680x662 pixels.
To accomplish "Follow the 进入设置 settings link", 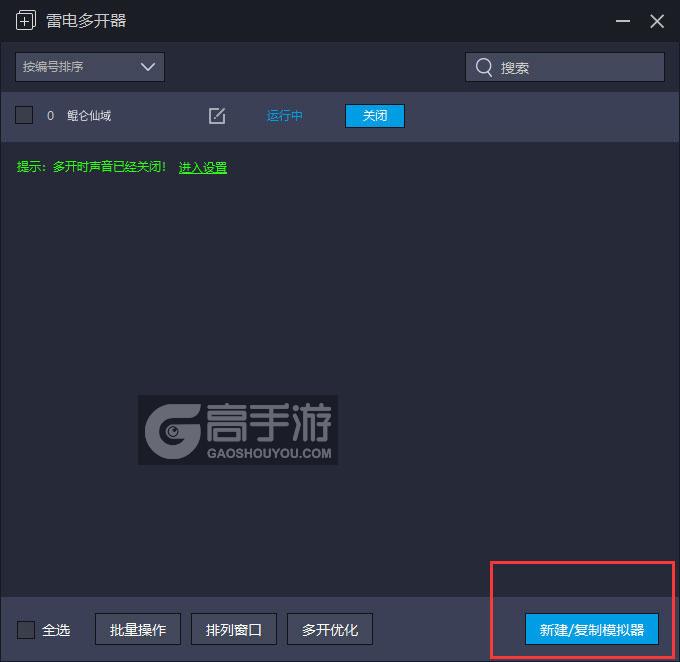I will click(203, 167).
